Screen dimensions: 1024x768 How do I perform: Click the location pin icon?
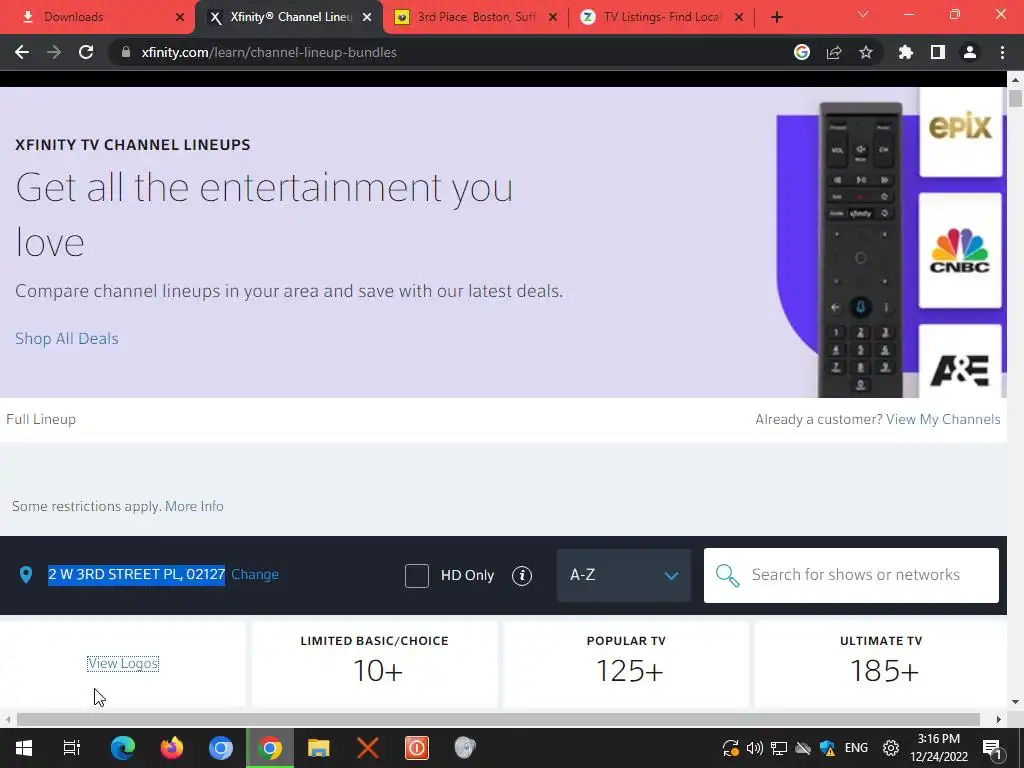(x=25, y=575)
